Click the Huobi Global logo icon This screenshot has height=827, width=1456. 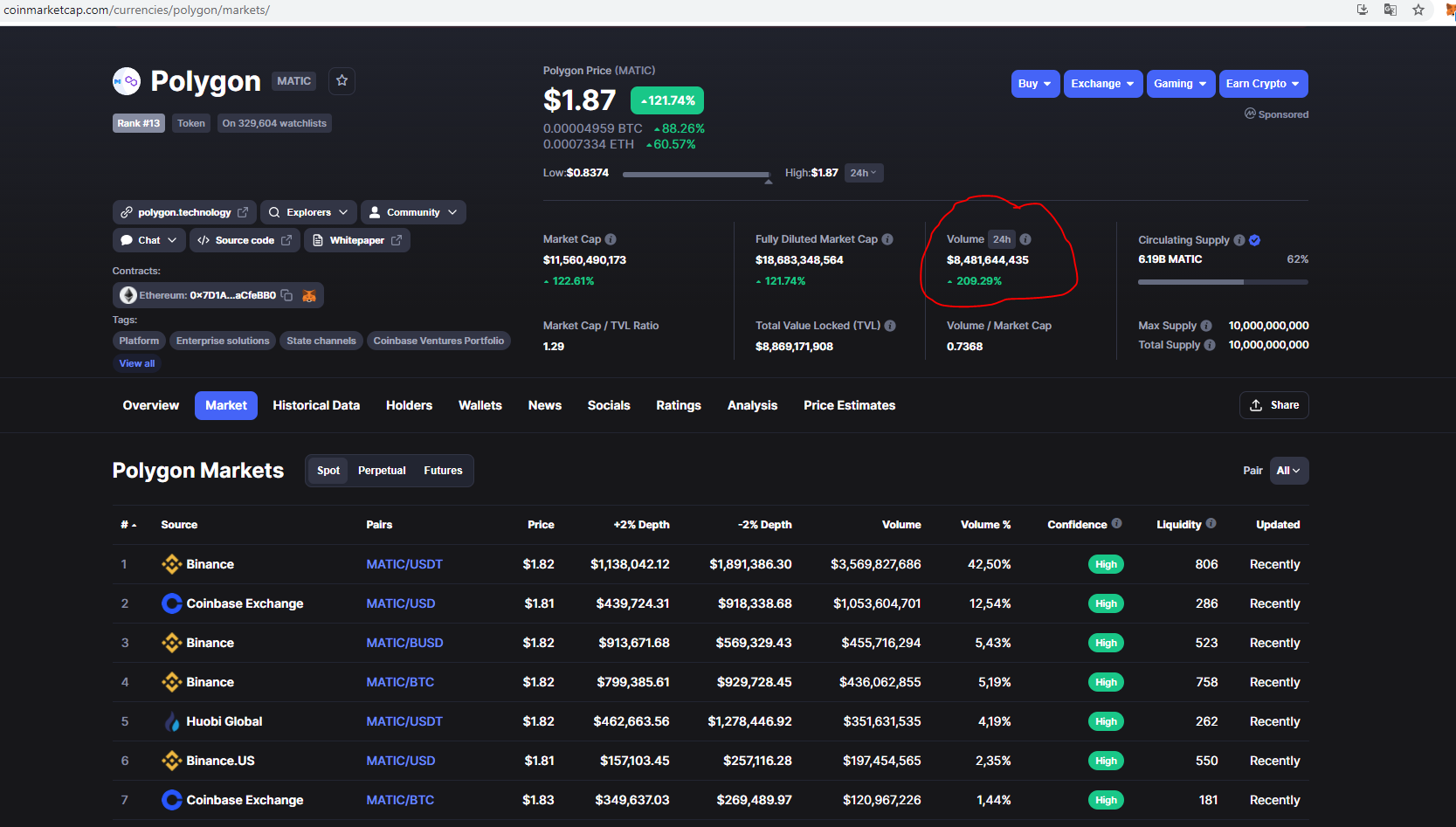[172, 721]
